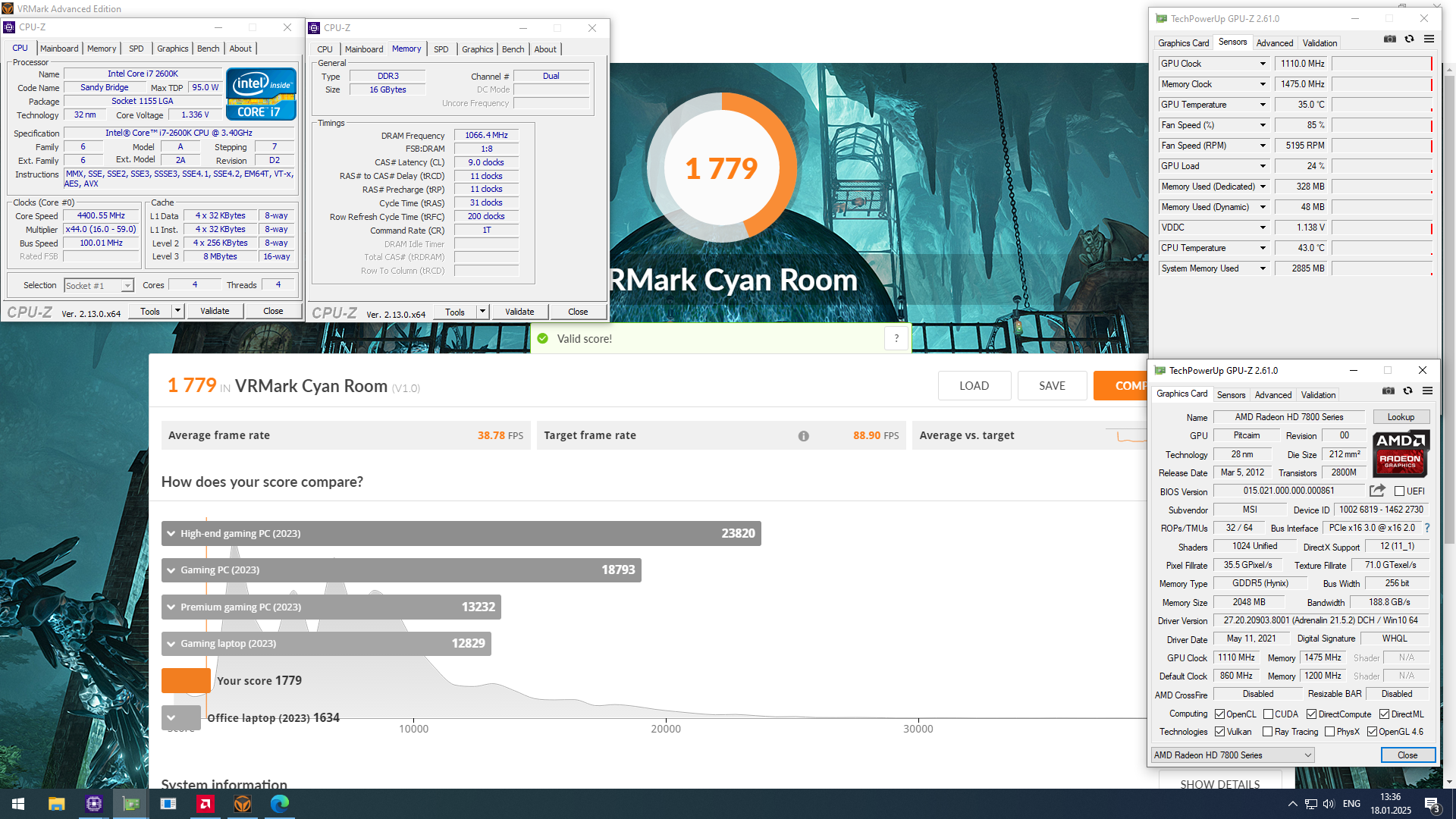1456x819 pixels.
Task: Open the AMD Radeon HD 7800 Series device dropdown
Action: tap(1232, 755)
